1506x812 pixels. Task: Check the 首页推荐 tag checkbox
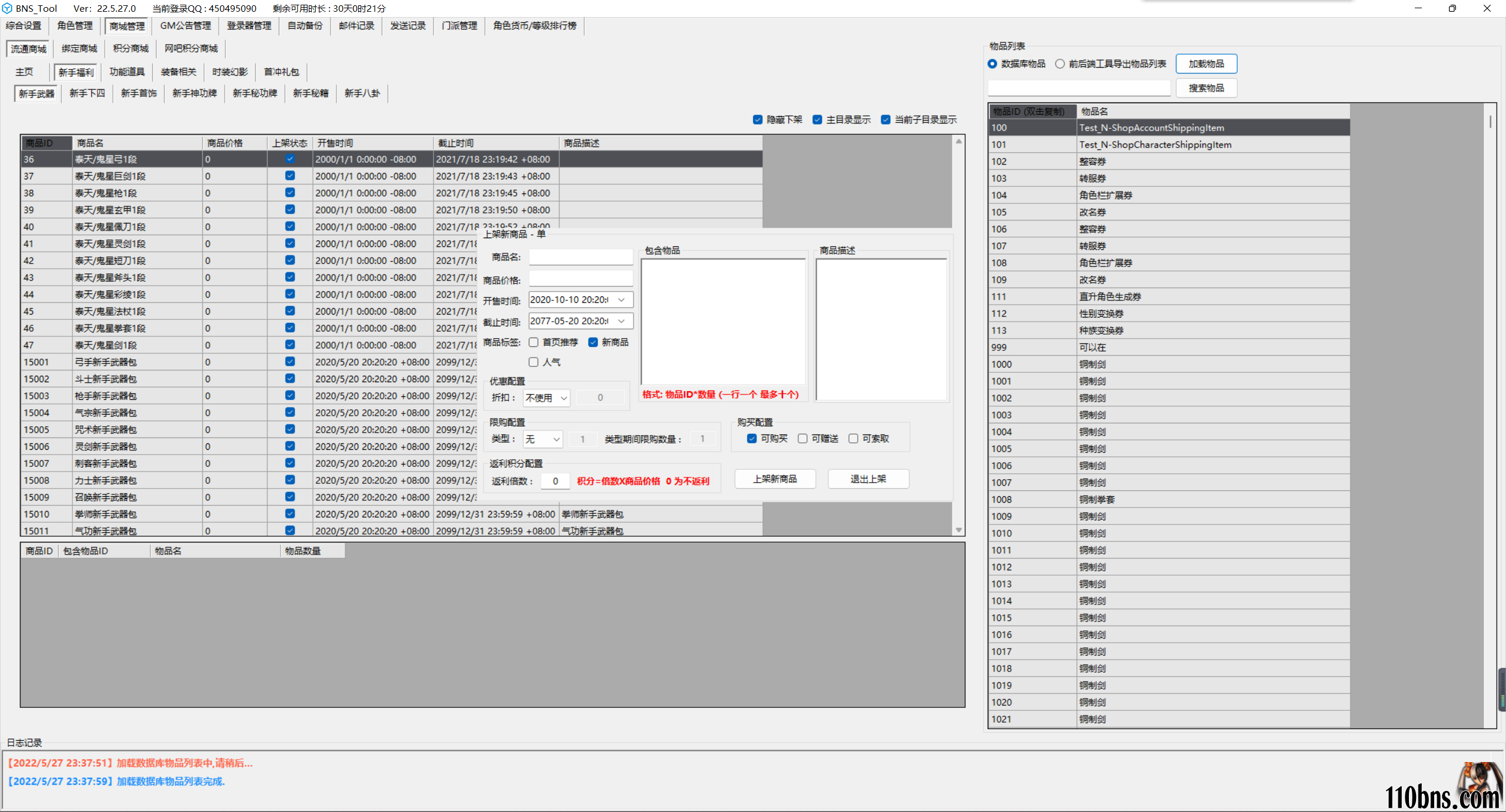pos(534,342)
